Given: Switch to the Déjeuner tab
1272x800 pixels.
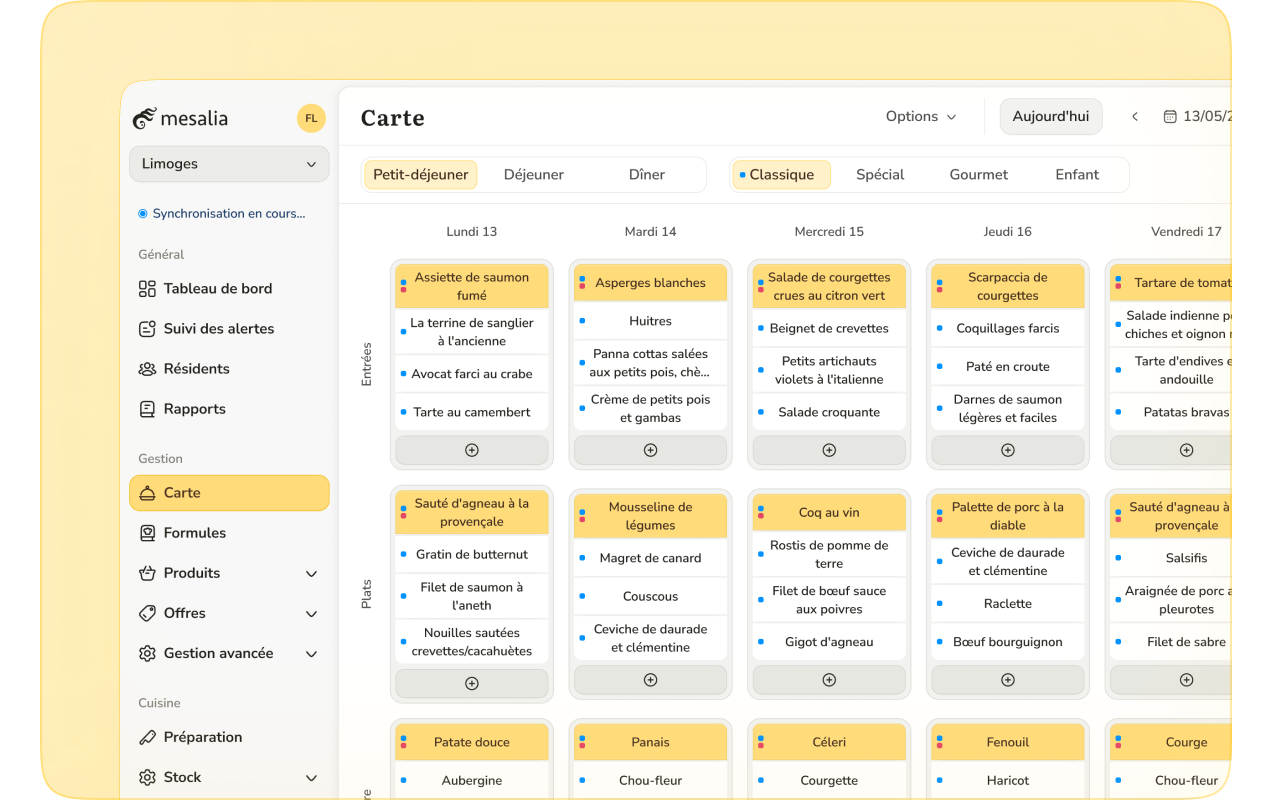Looking at the screenshot, I should tap(533, 175).
